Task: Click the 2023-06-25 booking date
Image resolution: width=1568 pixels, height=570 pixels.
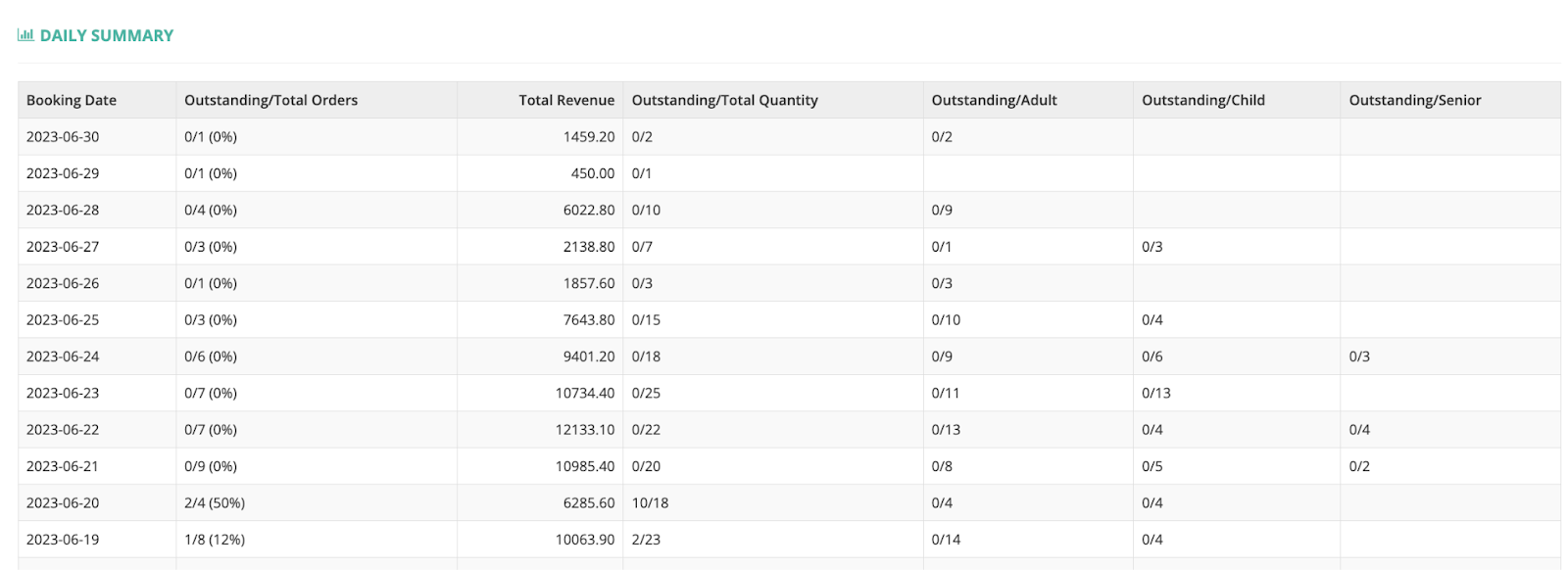Action: click(63, 320)
